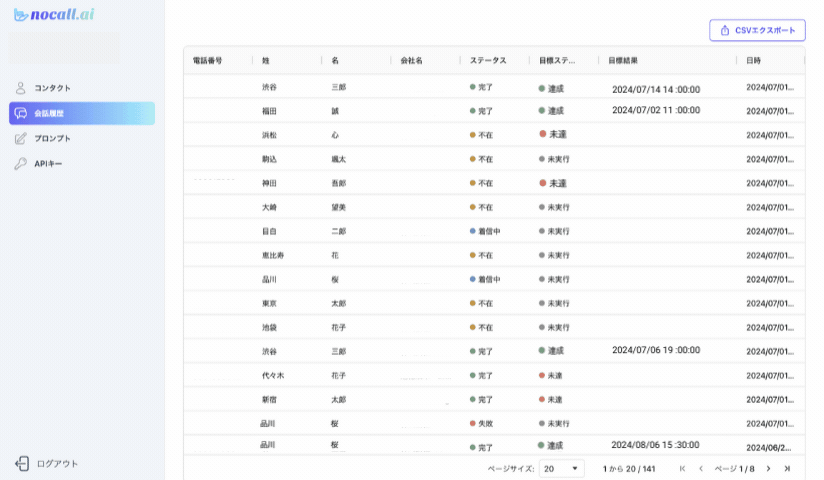This screenshot has width=824, height=480.
Task: Go to the first page of results
Action: pos(682,468)
